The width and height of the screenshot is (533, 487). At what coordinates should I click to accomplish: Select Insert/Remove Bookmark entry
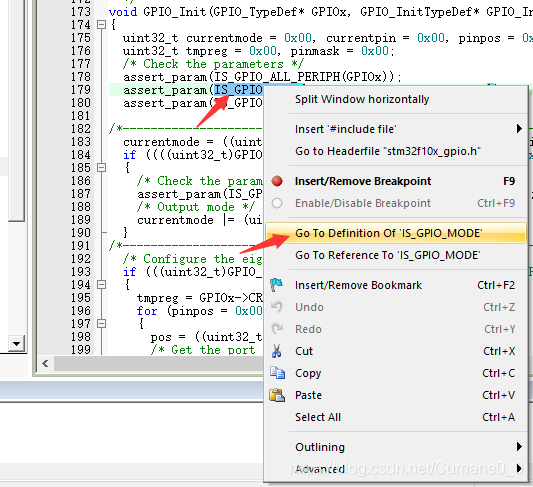(x=396, y=285)
